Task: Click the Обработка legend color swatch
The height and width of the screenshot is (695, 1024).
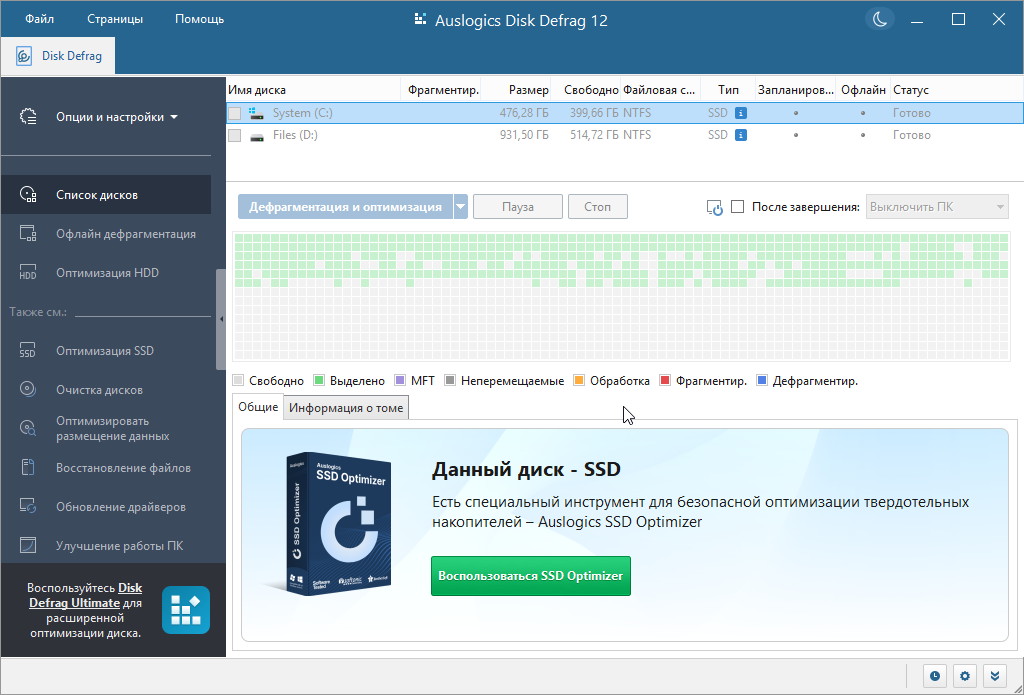Action: pyautogui.click(x=579, y=381)
